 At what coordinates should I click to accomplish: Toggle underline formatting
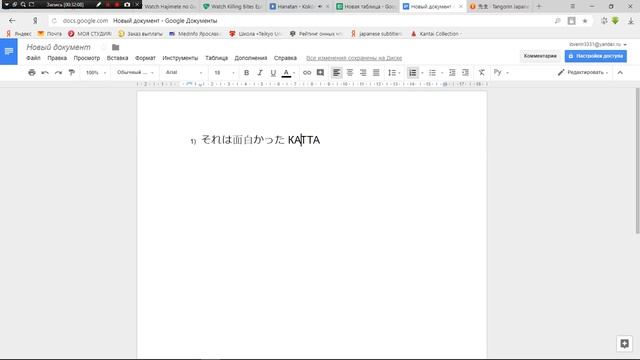pos(273,73)
